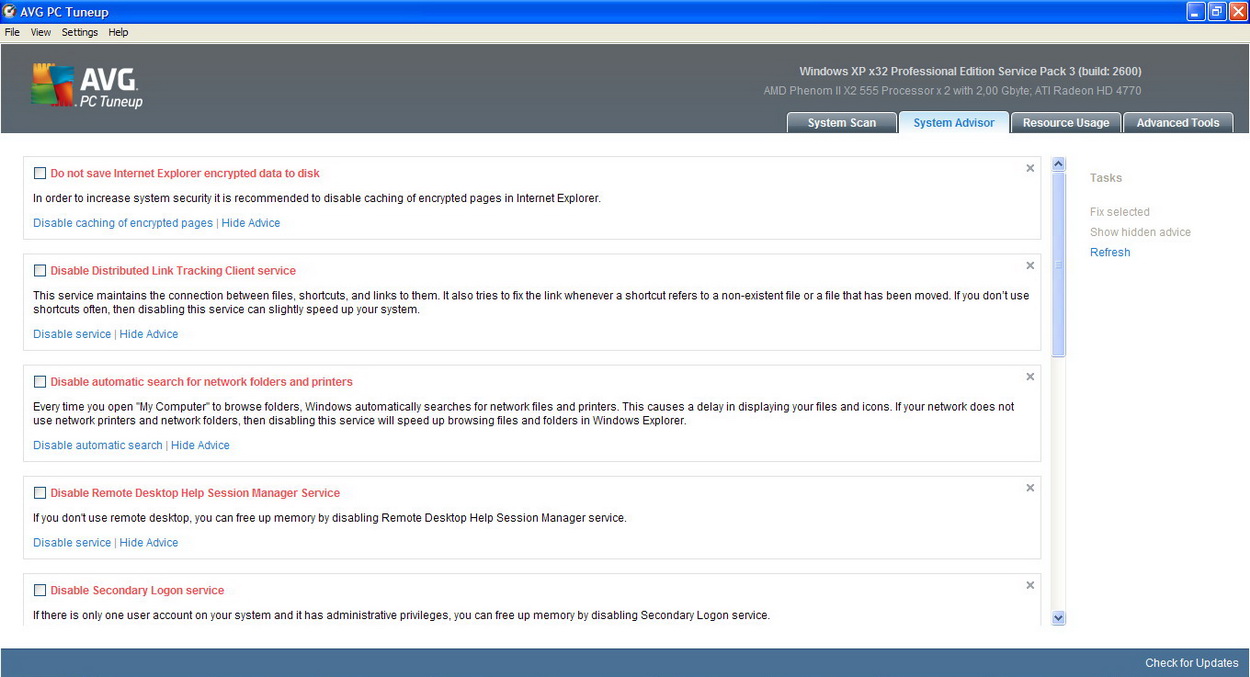This screenshot has width=1250, height=677.
Task: Click the advice list scrollbar thumb
Action: pos(1059,264)
